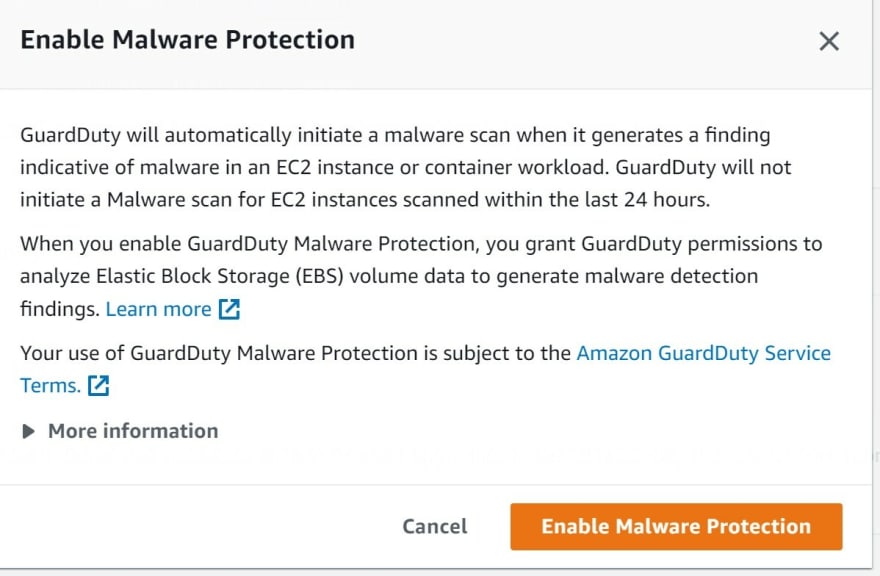Click blank footer area left of Cancel

(196, 526)
